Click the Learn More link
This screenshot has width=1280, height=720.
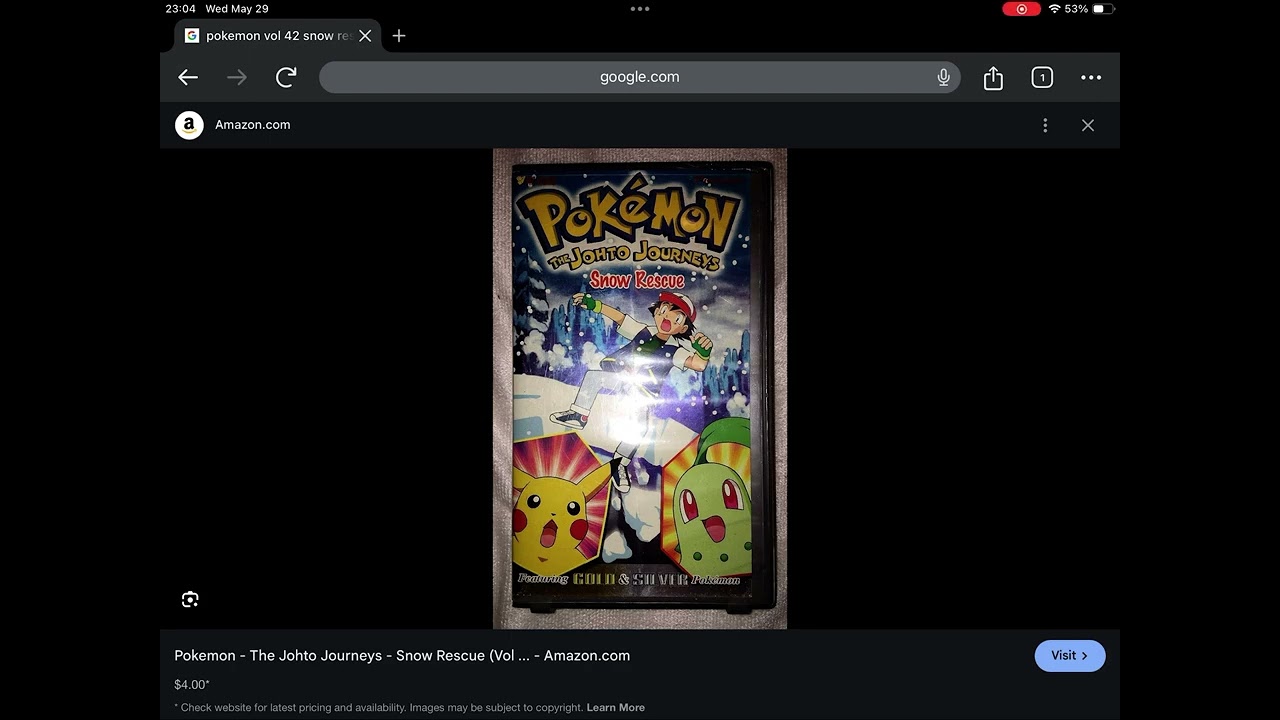616,707
